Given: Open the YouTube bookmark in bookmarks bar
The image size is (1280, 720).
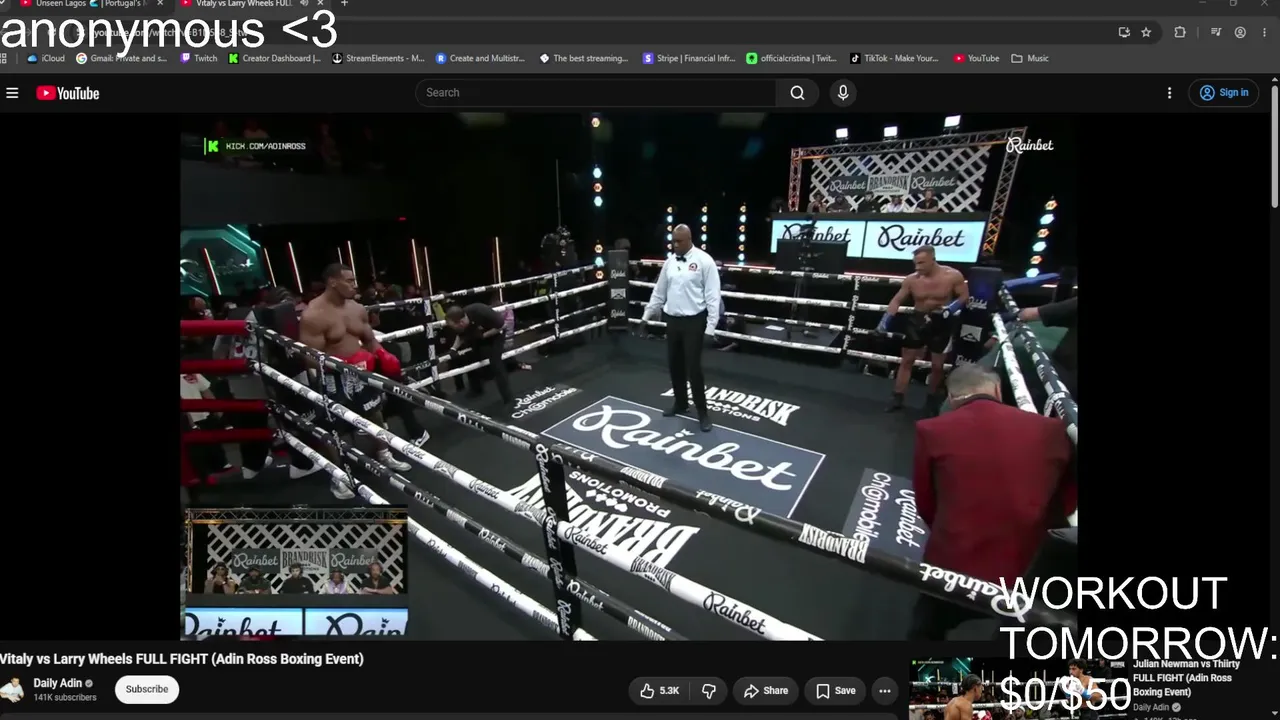Looking at the screenshot, I should tap(977, 58).
